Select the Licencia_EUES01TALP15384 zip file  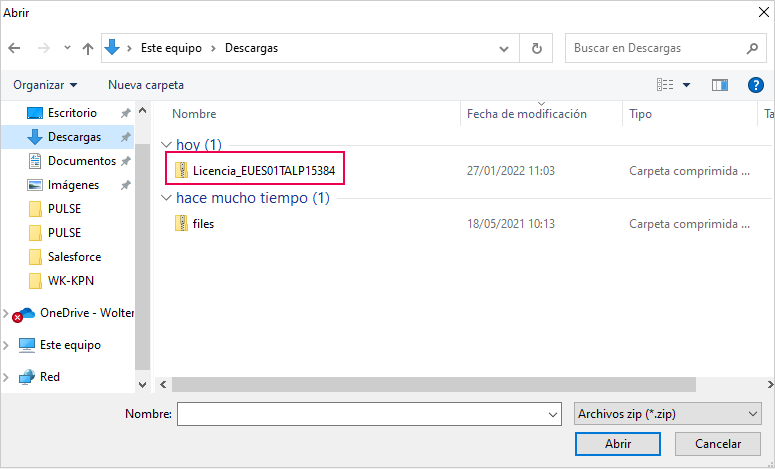tap(255, 171)
